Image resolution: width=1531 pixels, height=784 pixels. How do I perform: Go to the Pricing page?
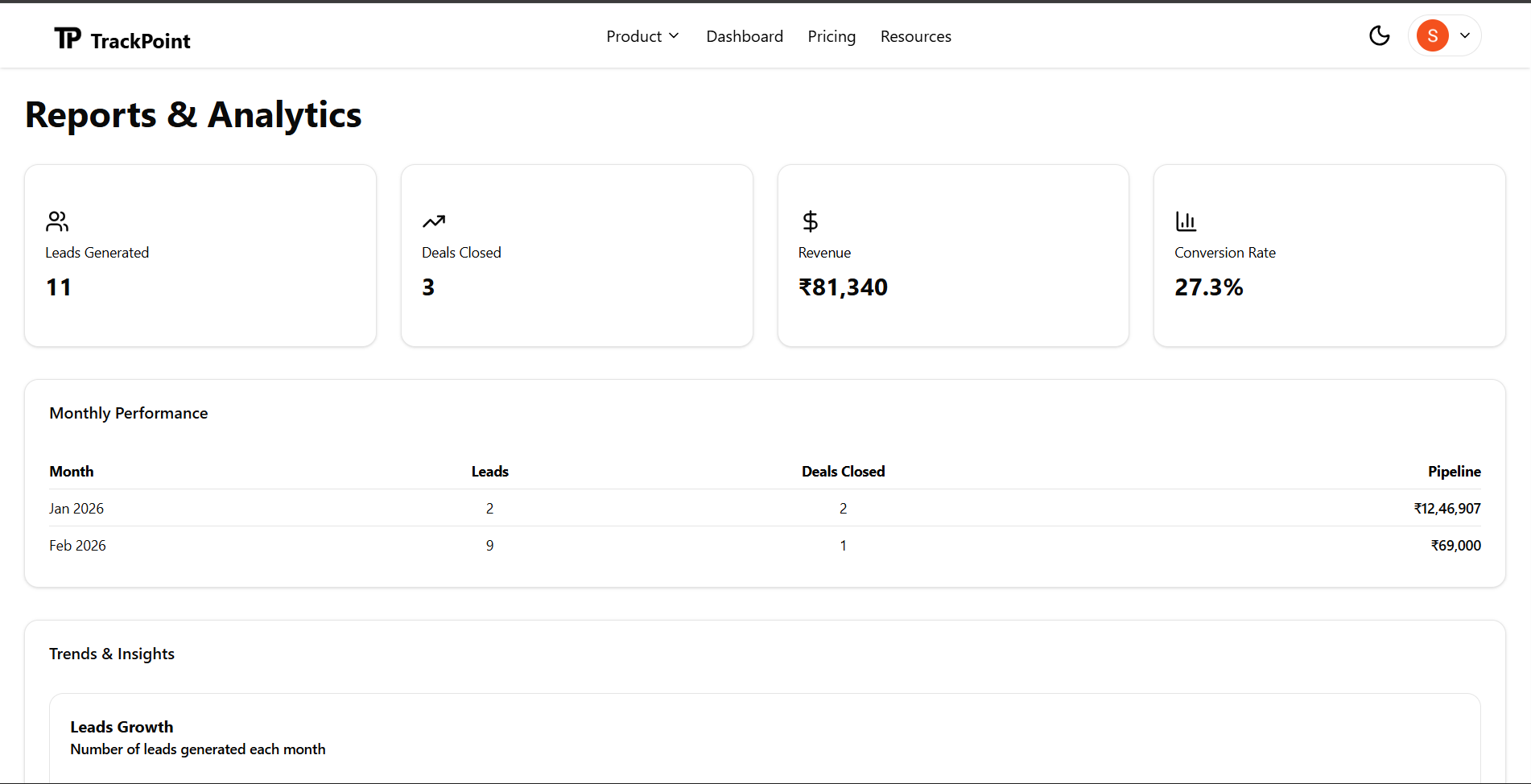(x=832, y=35)
